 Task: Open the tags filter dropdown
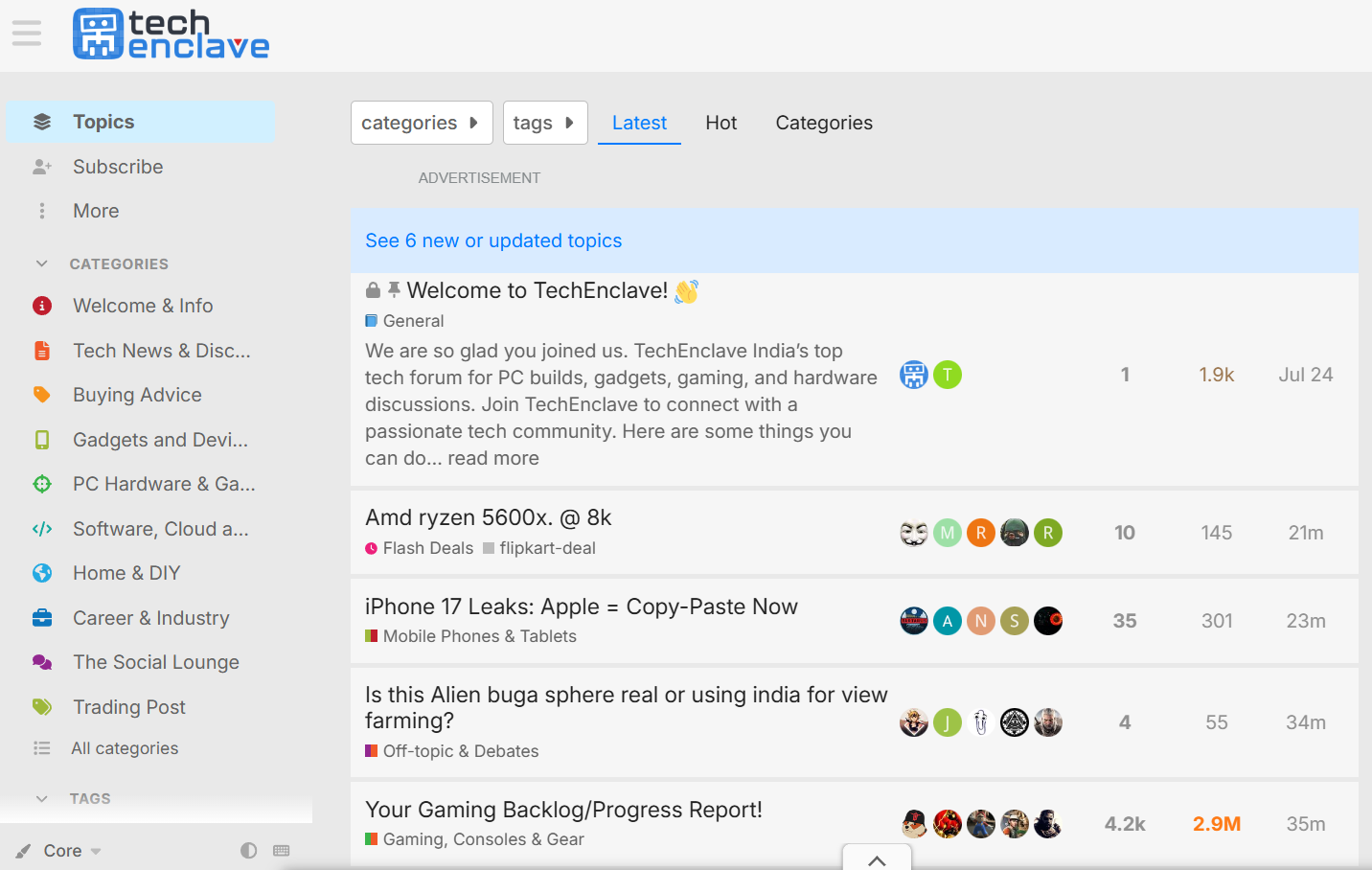[545, 123]
